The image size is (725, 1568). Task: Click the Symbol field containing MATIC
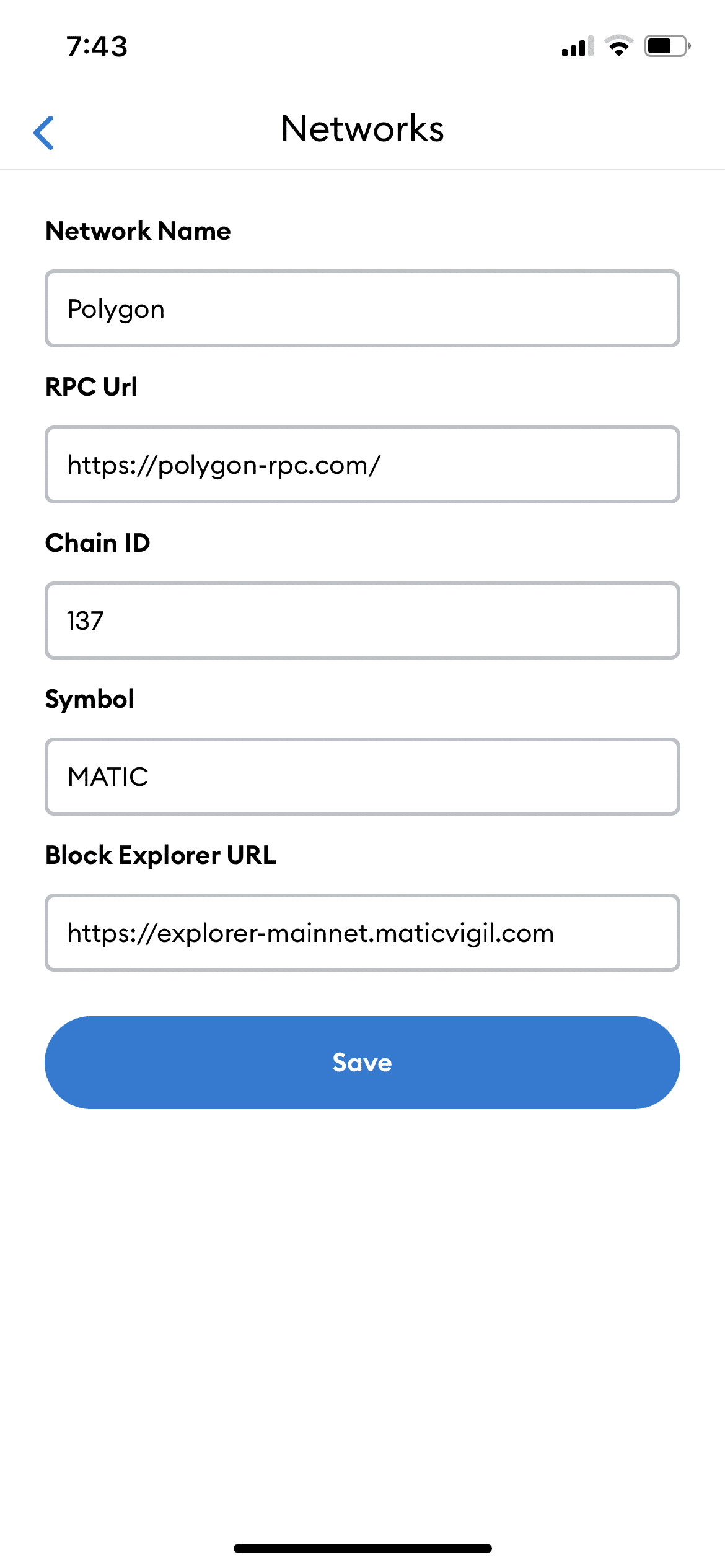pos(362,777)
